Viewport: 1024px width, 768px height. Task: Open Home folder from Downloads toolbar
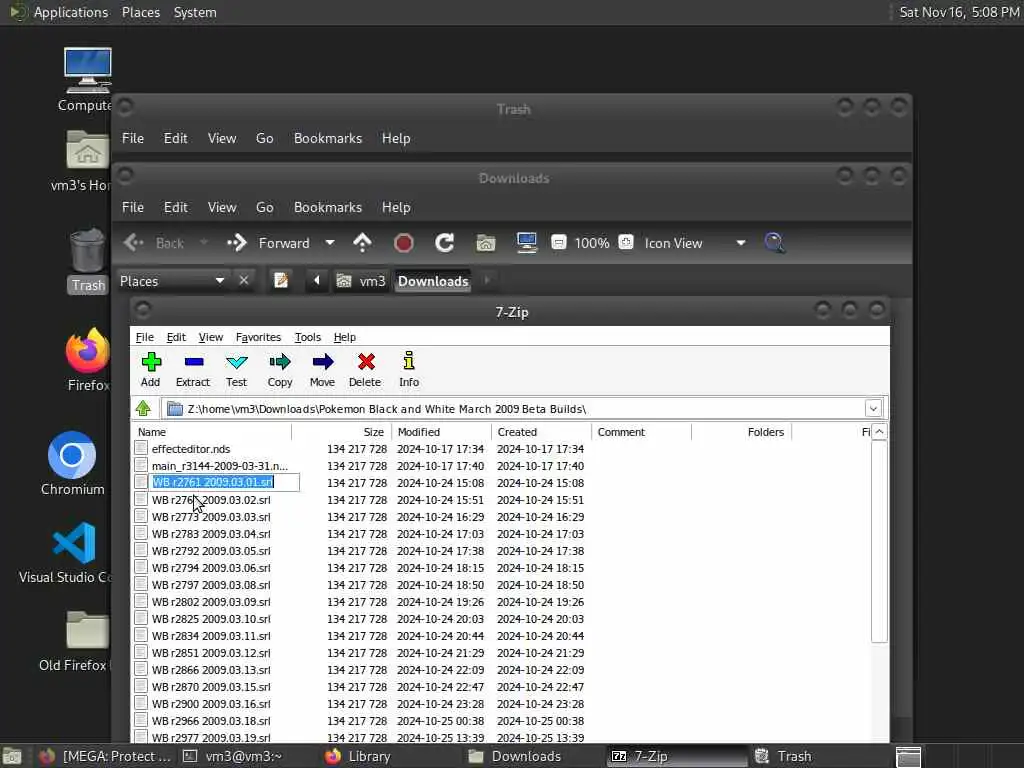pyautogui.click(x=485, y=243)
